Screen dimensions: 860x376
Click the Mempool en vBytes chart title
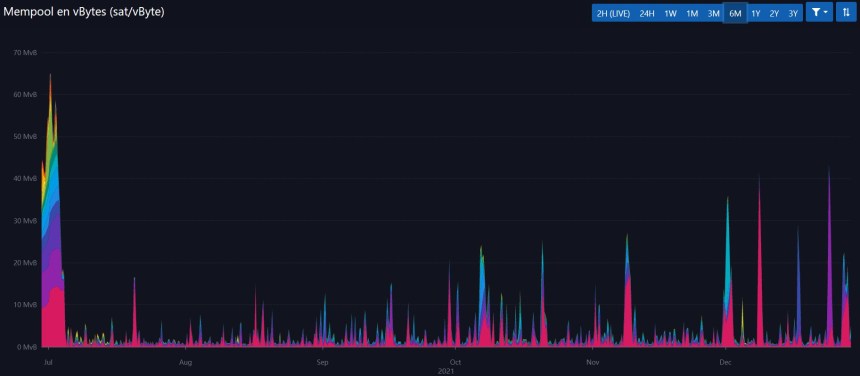point(84,12)
